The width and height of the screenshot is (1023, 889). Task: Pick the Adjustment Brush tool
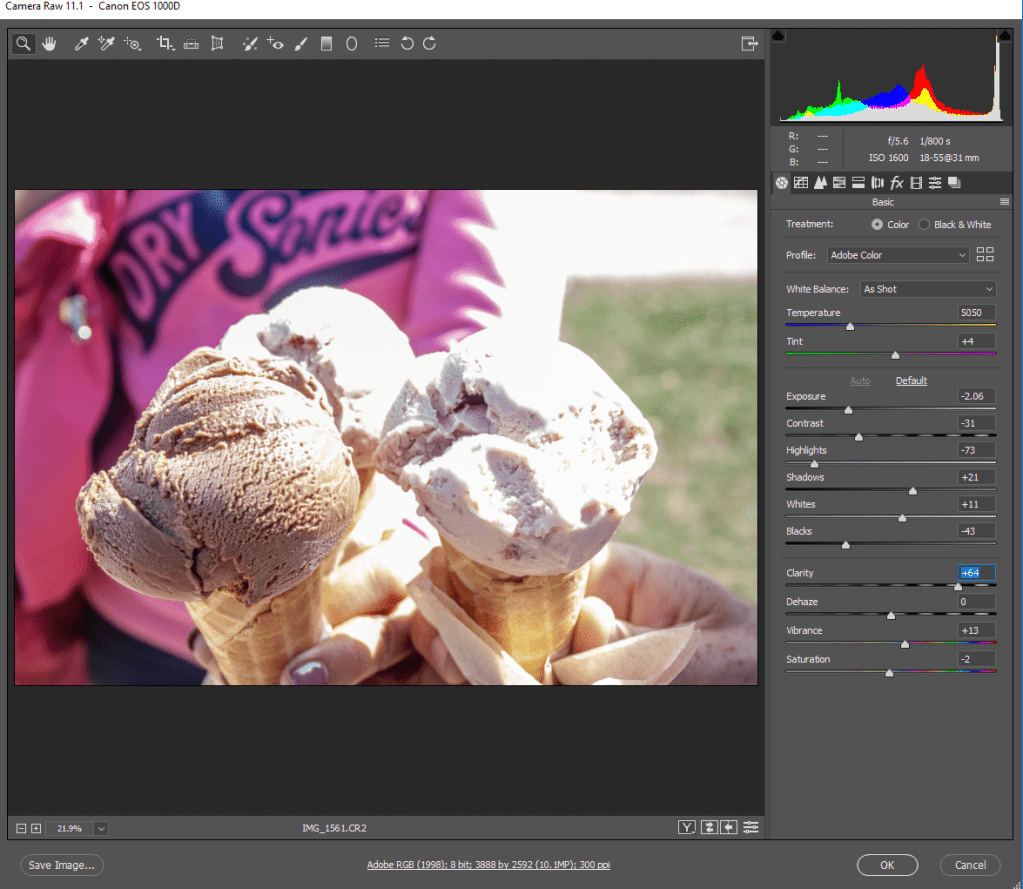301,44
